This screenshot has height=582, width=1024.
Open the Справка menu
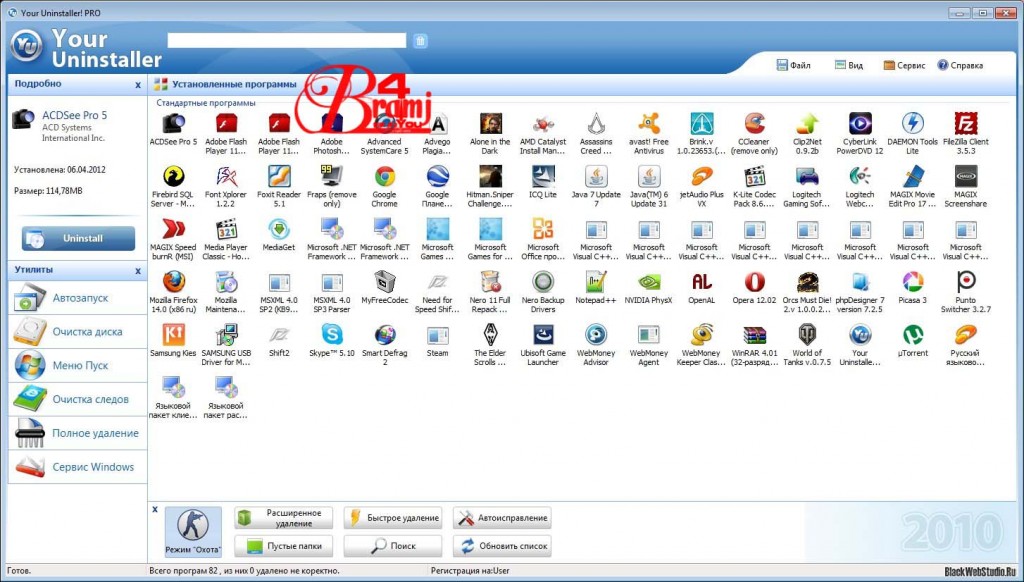tap(960, 65)
